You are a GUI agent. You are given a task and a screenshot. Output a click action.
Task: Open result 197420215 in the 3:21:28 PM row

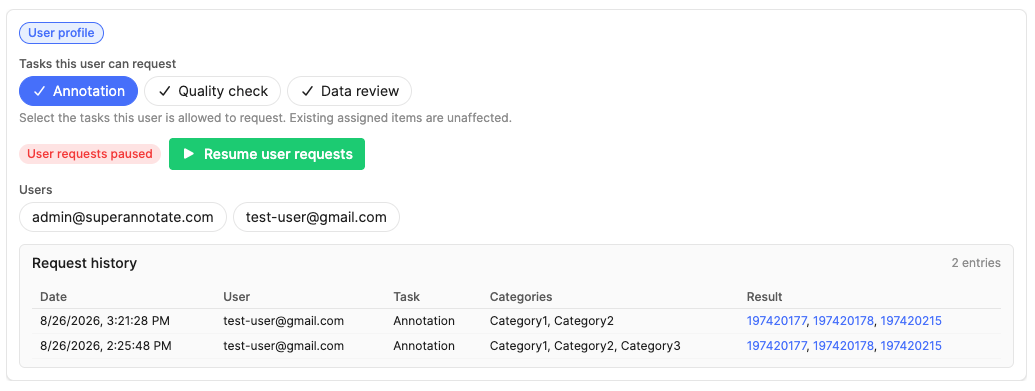pyautogui.click(x=911, y=321)
